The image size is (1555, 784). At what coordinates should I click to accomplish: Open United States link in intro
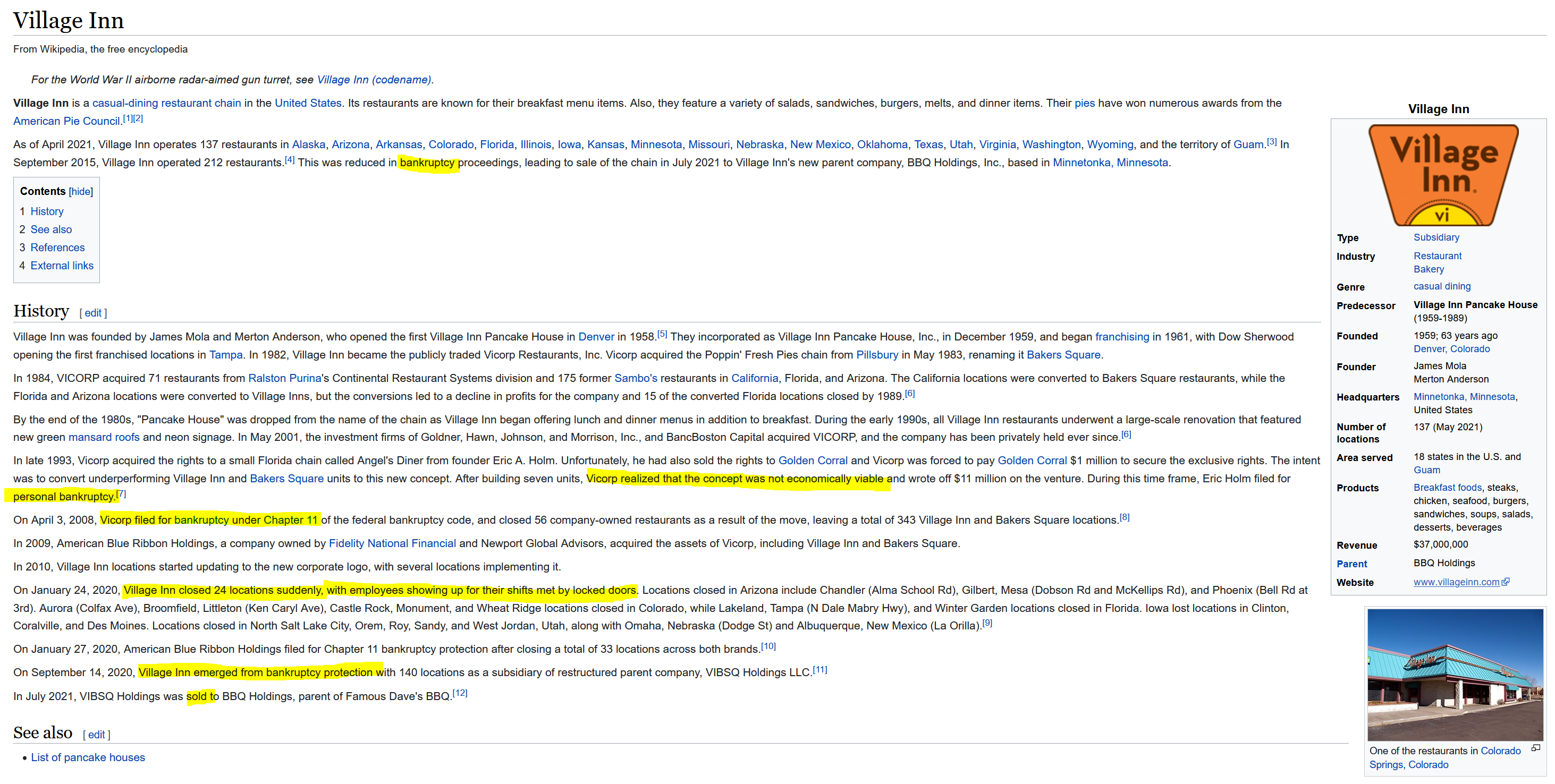click(308, 103)
